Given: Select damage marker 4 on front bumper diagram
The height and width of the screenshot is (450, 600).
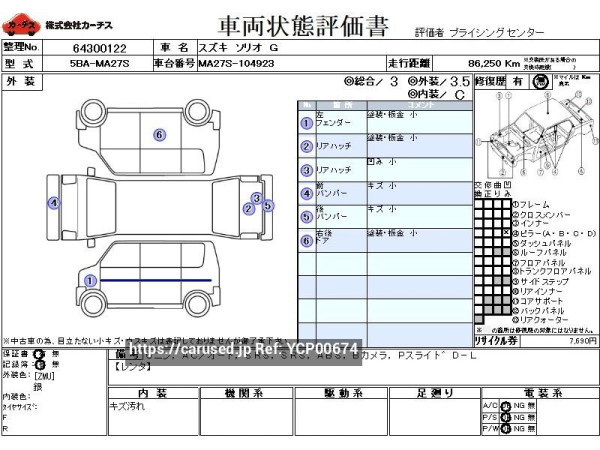Looking at the screenshot, I should coord(52,203).
